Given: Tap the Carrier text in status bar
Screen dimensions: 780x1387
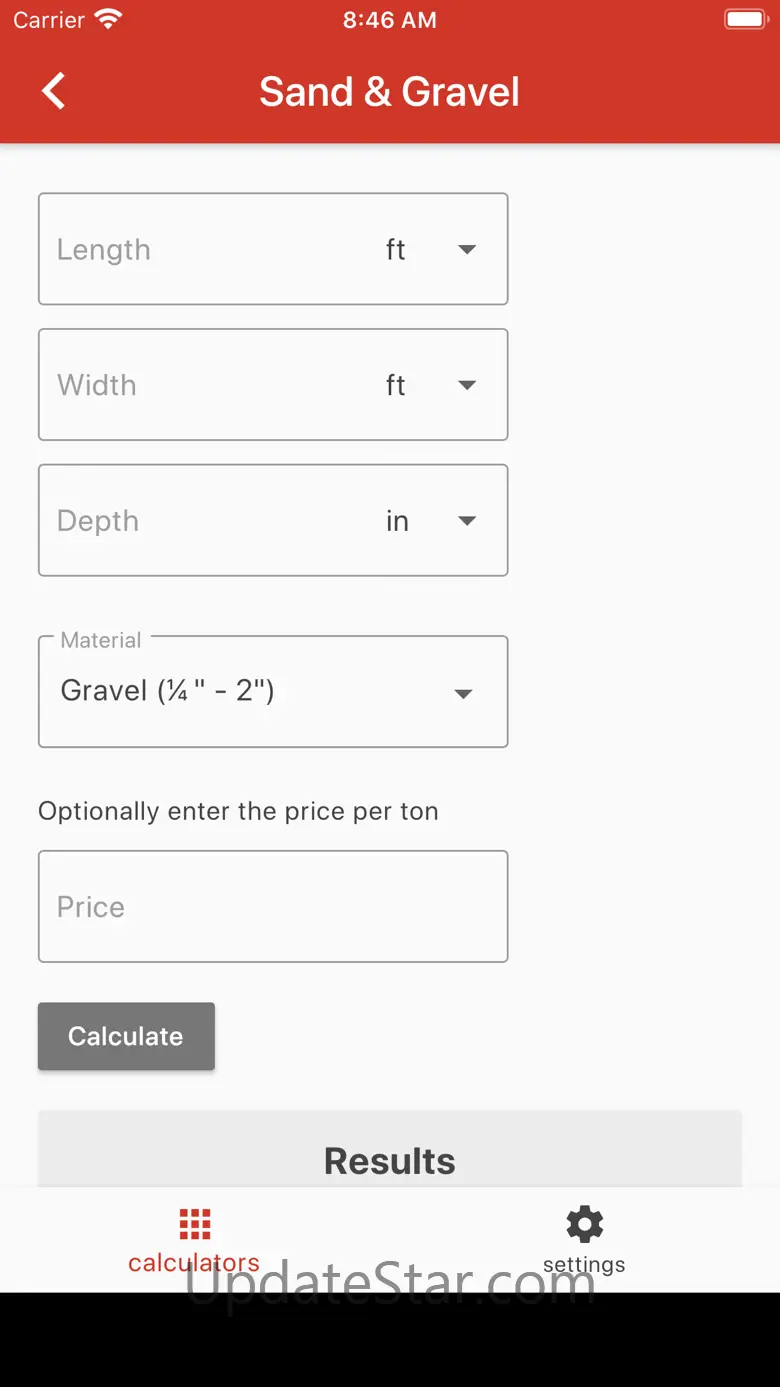Looking at the screenshot, I should (49, 20).
